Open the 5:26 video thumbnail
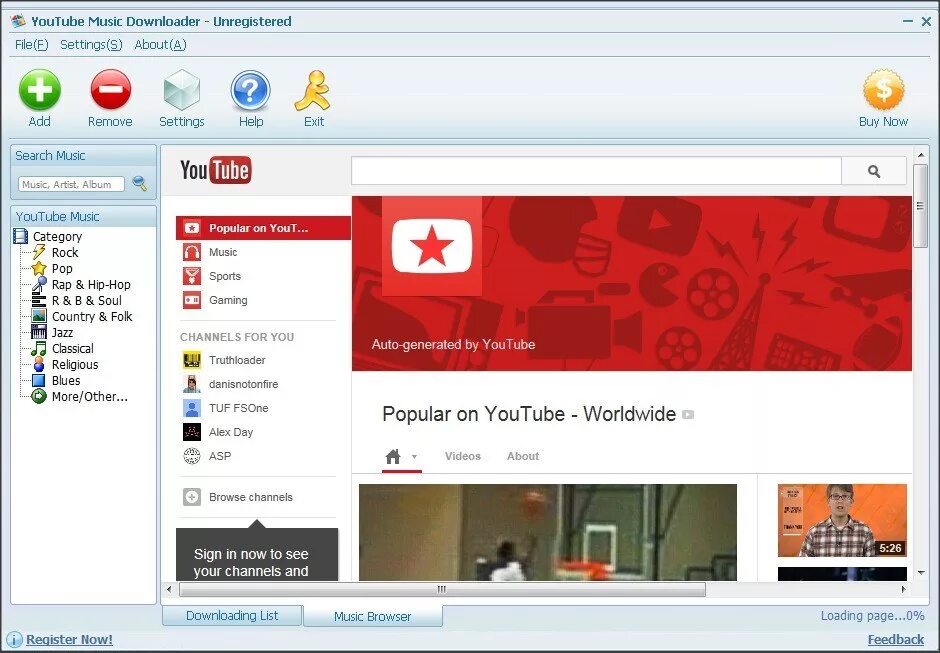The height and width of the screenshot is (653, 940). coord(842,520)
